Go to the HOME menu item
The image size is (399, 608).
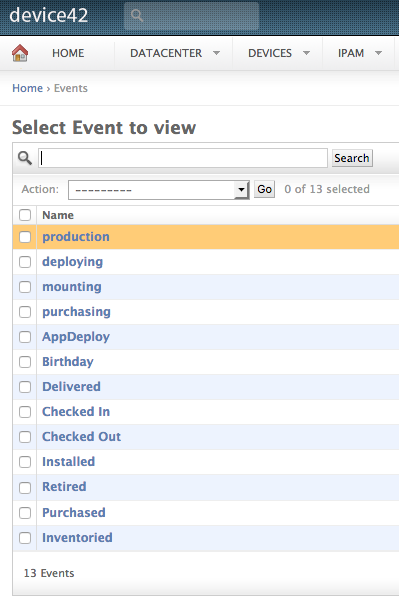(68, 53)
